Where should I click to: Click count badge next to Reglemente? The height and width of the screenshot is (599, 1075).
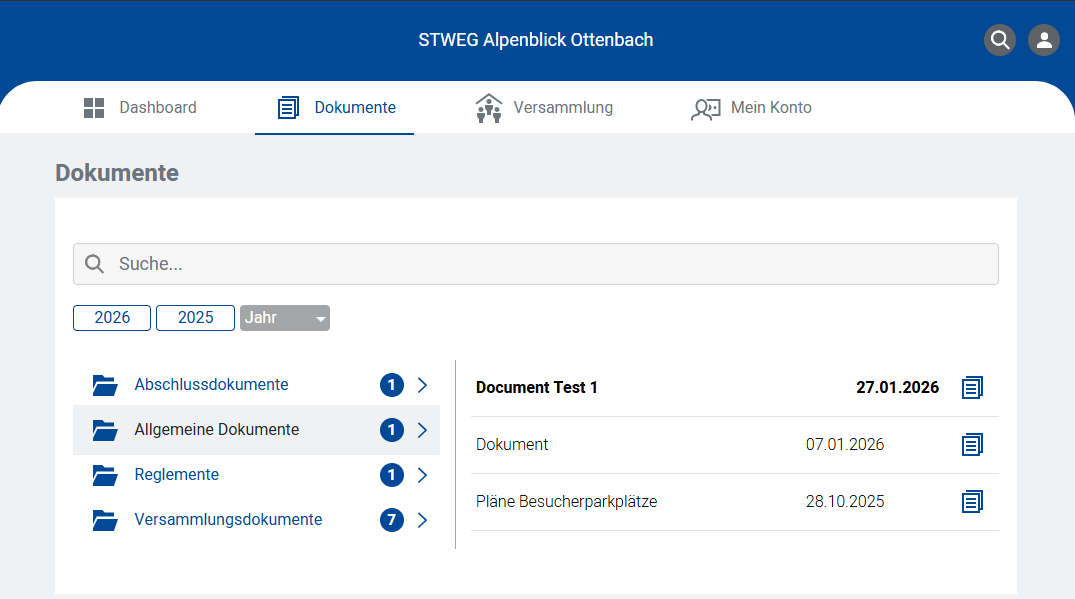pos(391,475)
